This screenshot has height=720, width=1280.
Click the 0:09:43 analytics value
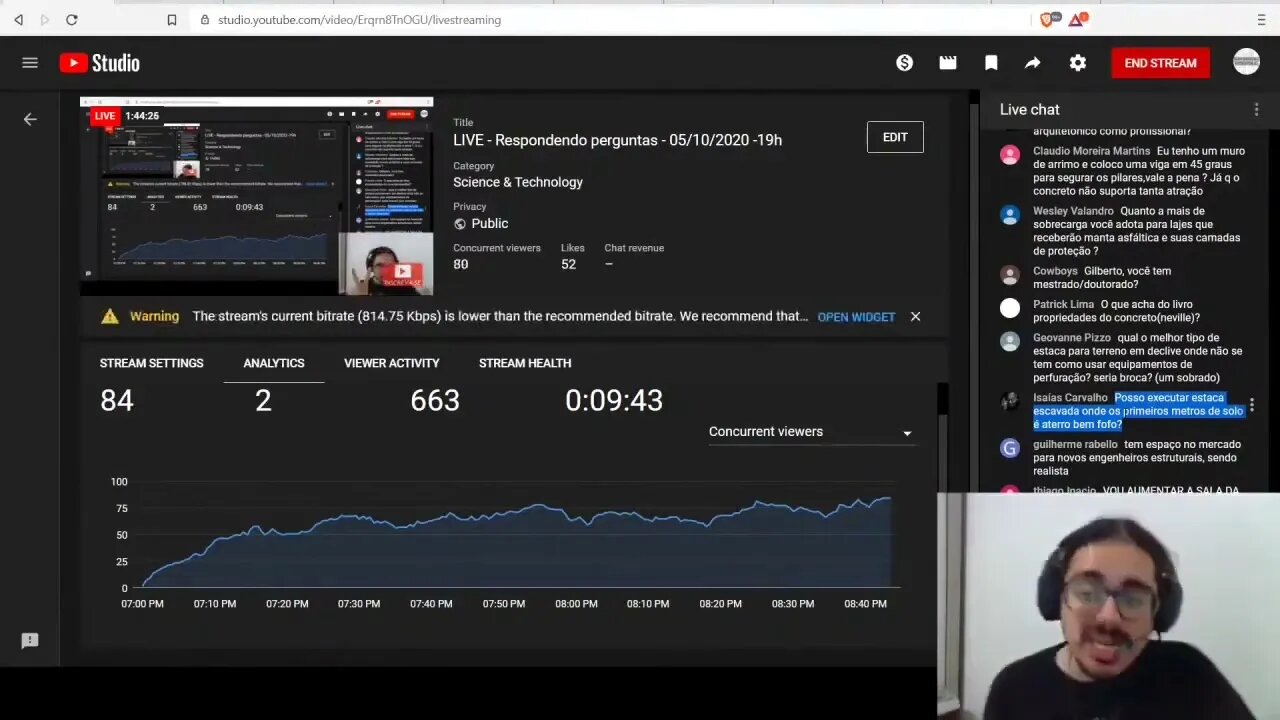(614, 401)
